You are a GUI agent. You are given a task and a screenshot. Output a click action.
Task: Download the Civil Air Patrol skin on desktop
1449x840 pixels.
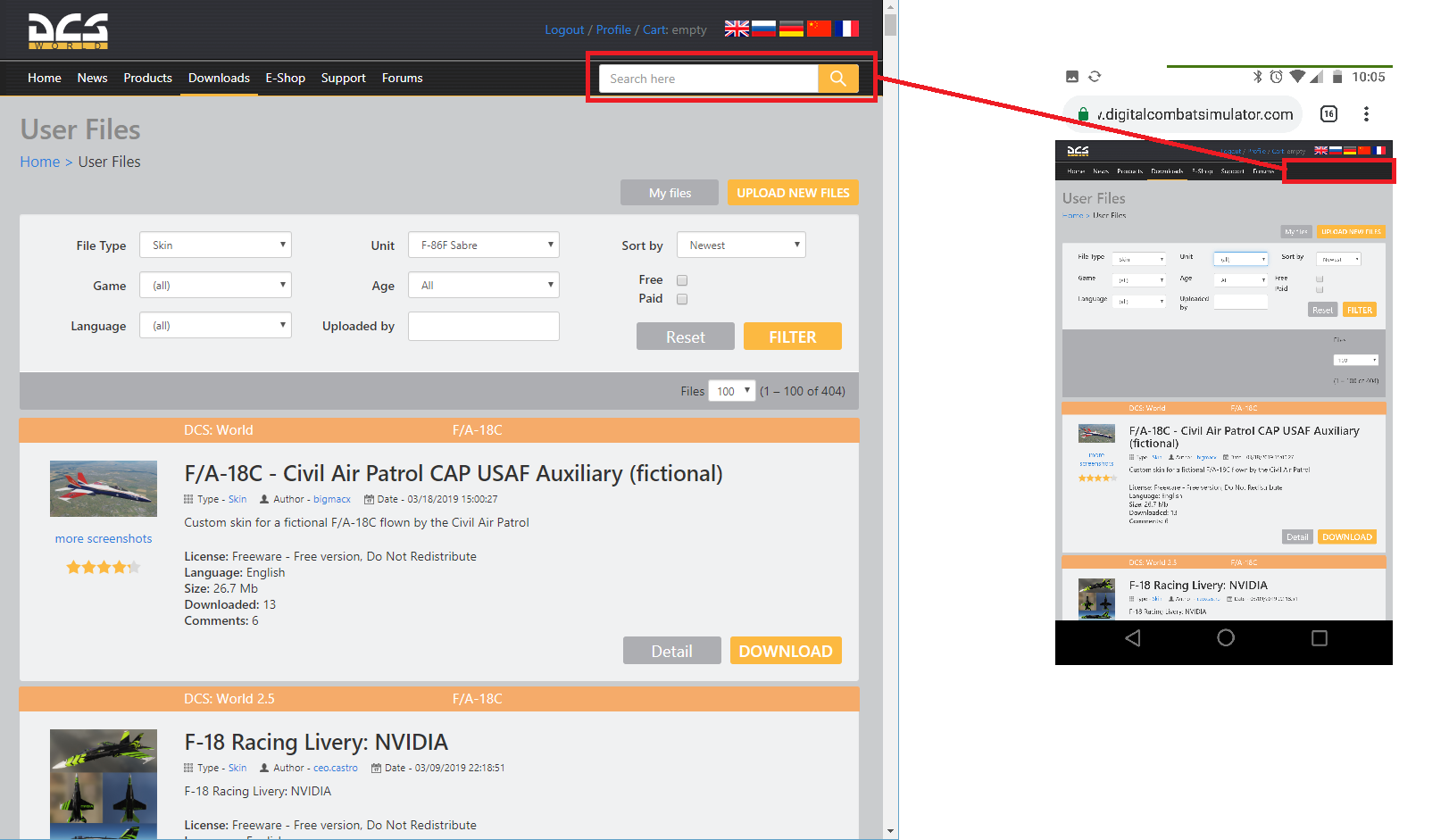[786, 651]
